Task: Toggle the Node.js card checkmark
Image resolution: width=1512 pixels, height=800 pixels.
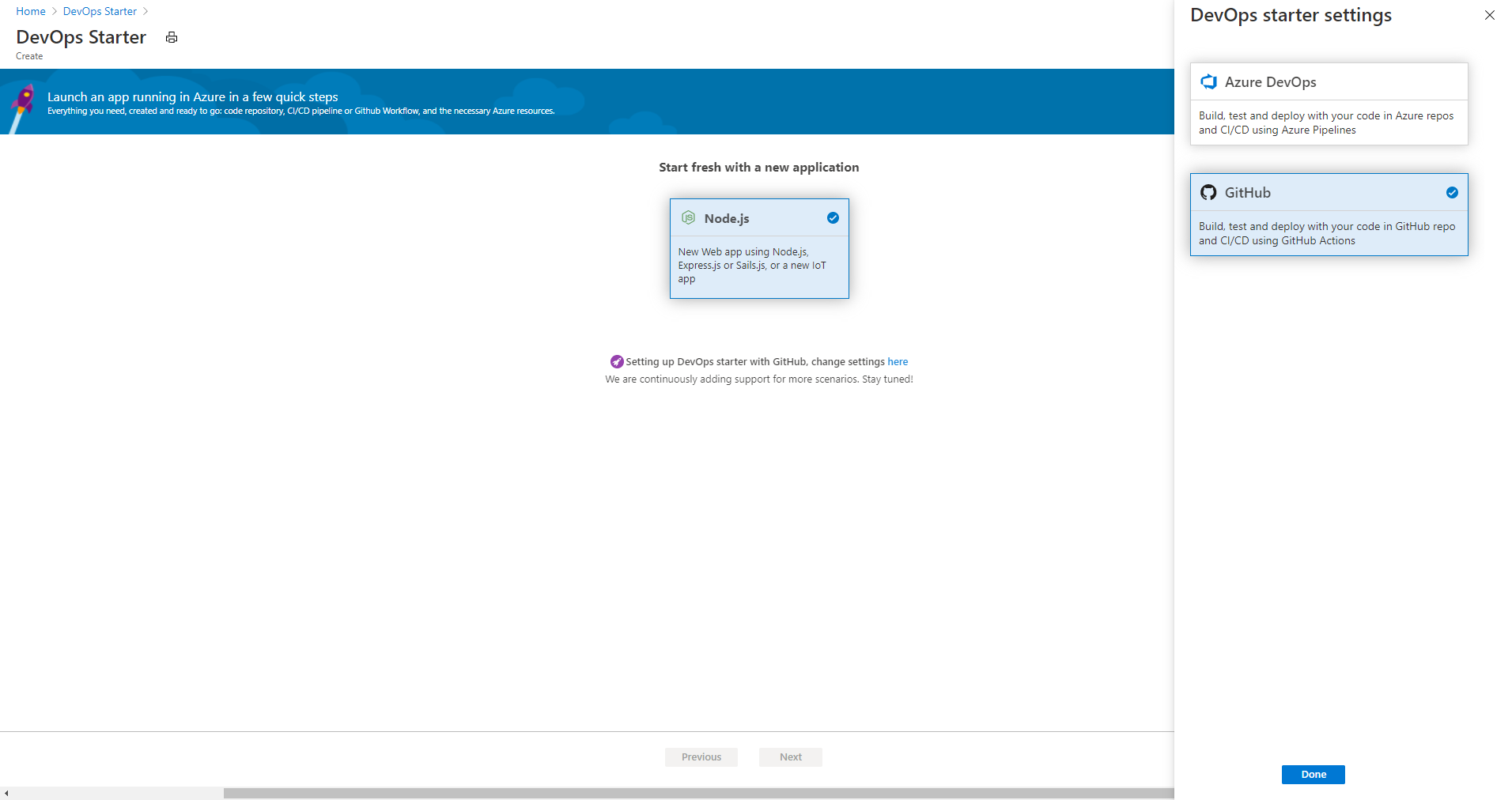Action: (x=833, y=218)
